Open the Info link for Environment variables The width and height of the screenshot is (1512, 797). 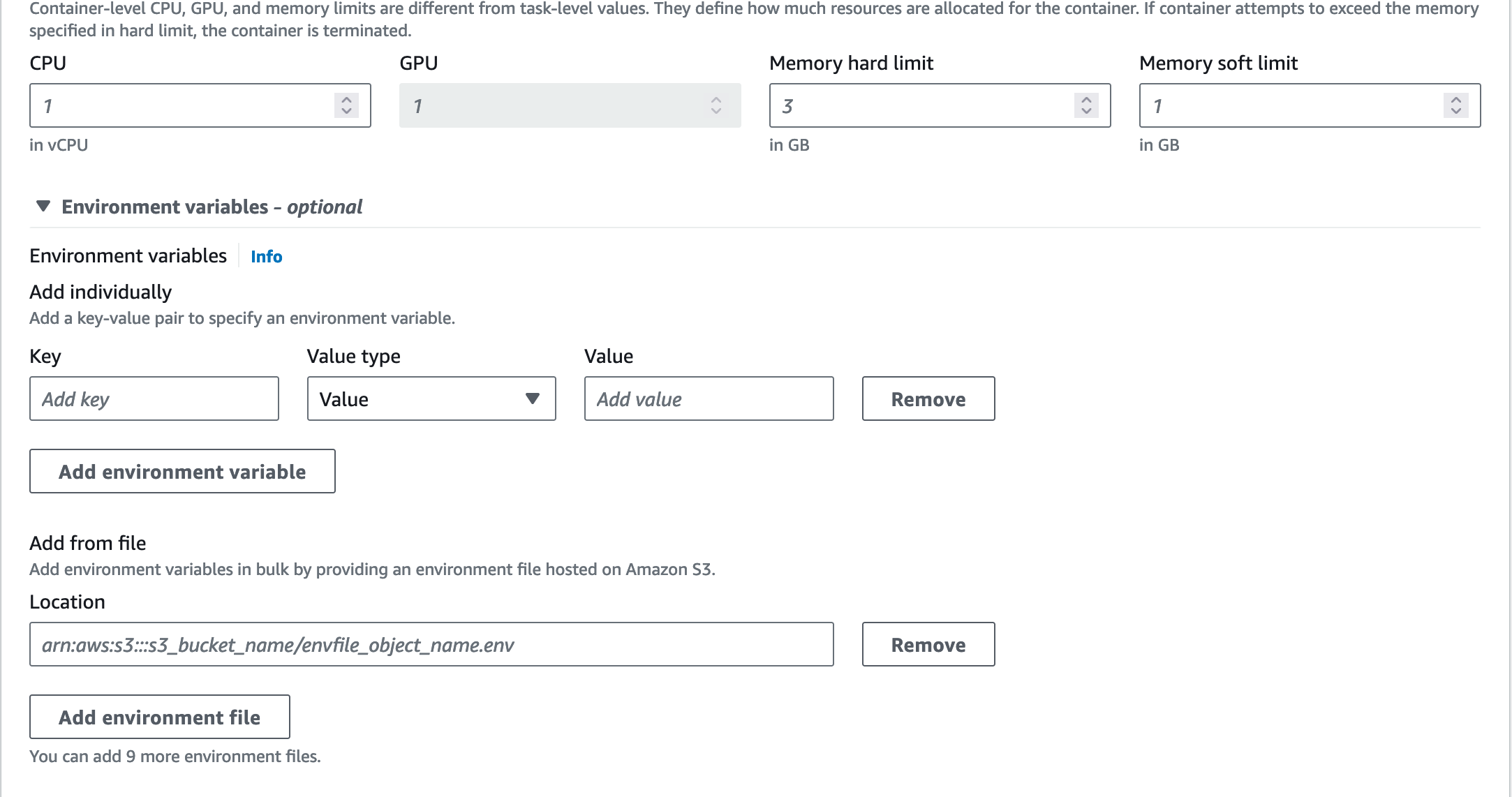click(267, 257)
